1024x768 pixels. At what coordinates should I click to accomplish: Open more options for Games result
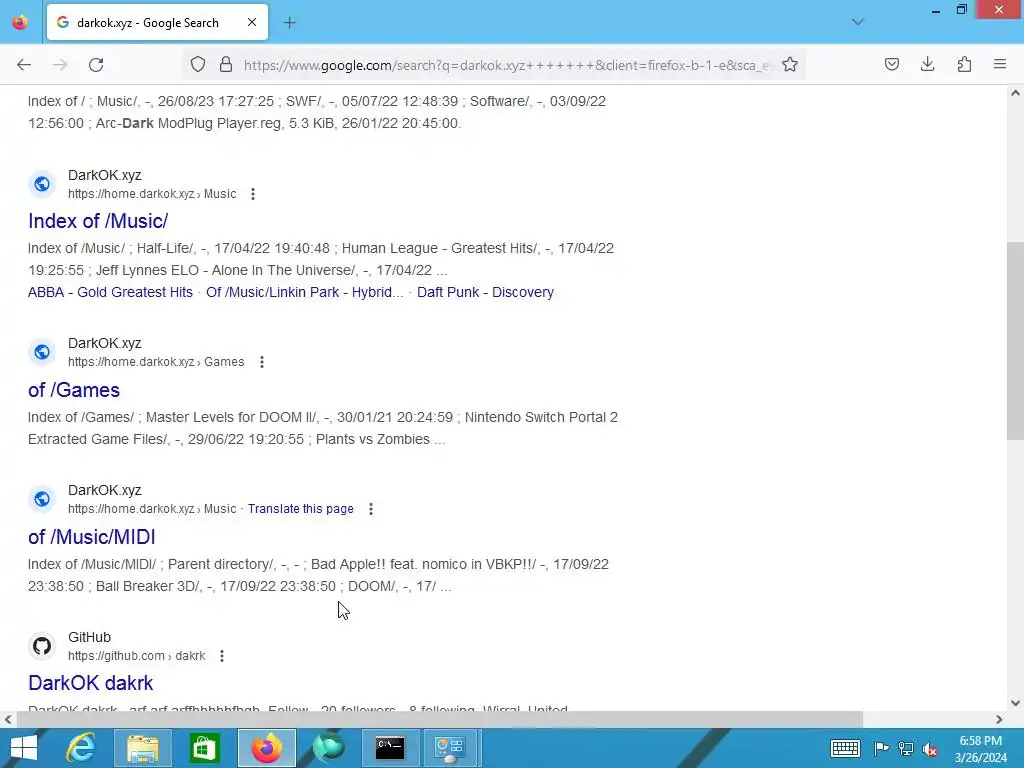pos(262,362)
